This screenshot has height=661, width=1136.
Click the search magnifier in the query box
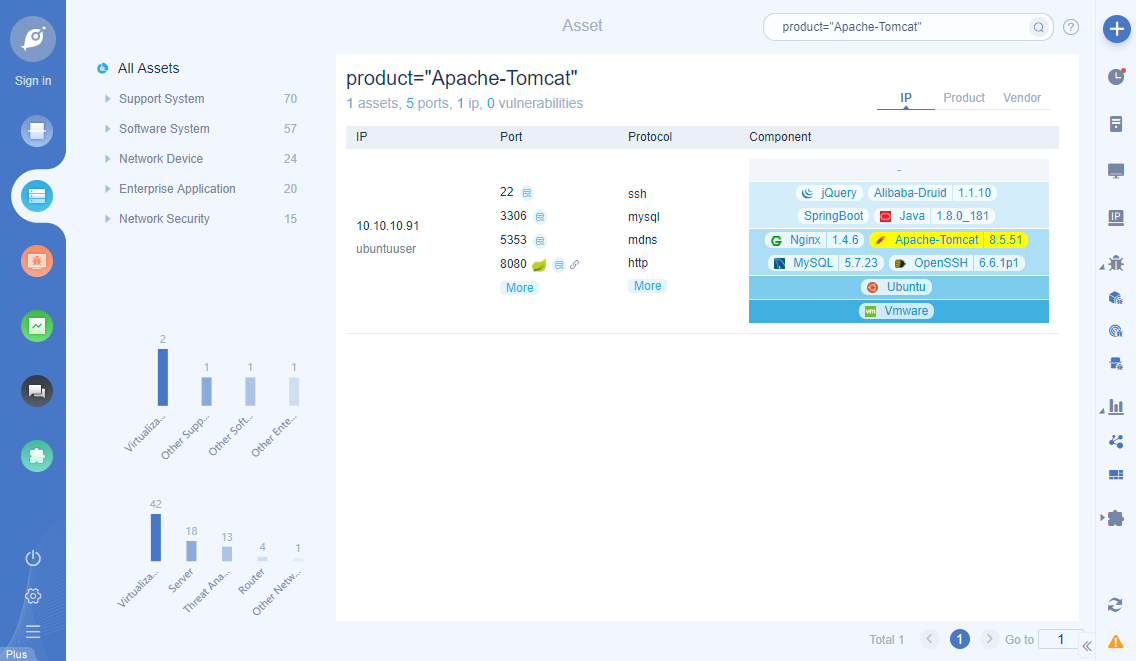[1038, 28]
